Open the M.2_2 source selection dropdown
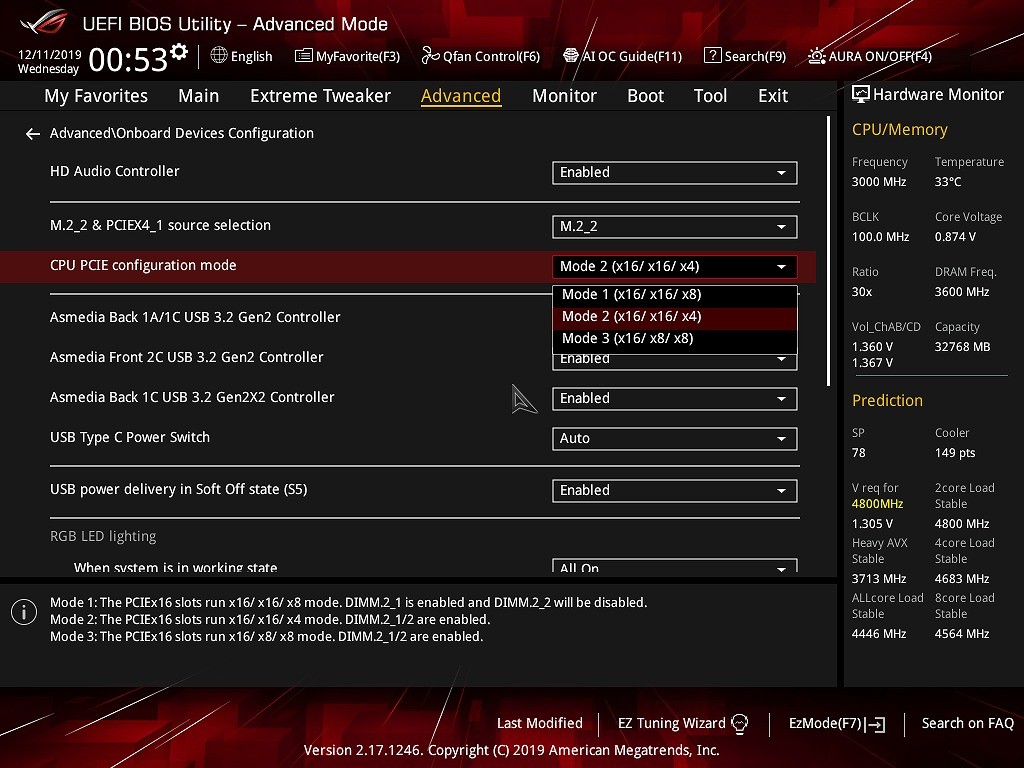 point(674,226)
